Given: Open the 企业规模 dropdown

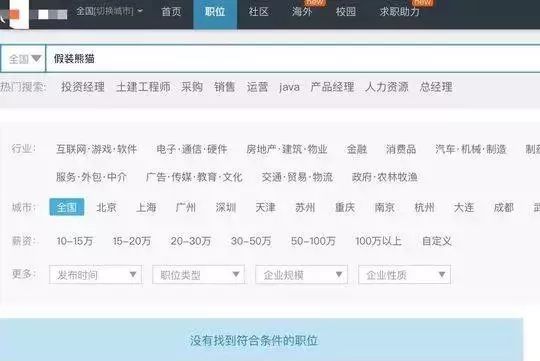Looking at the screenshot, I should [x=301, y=275].
